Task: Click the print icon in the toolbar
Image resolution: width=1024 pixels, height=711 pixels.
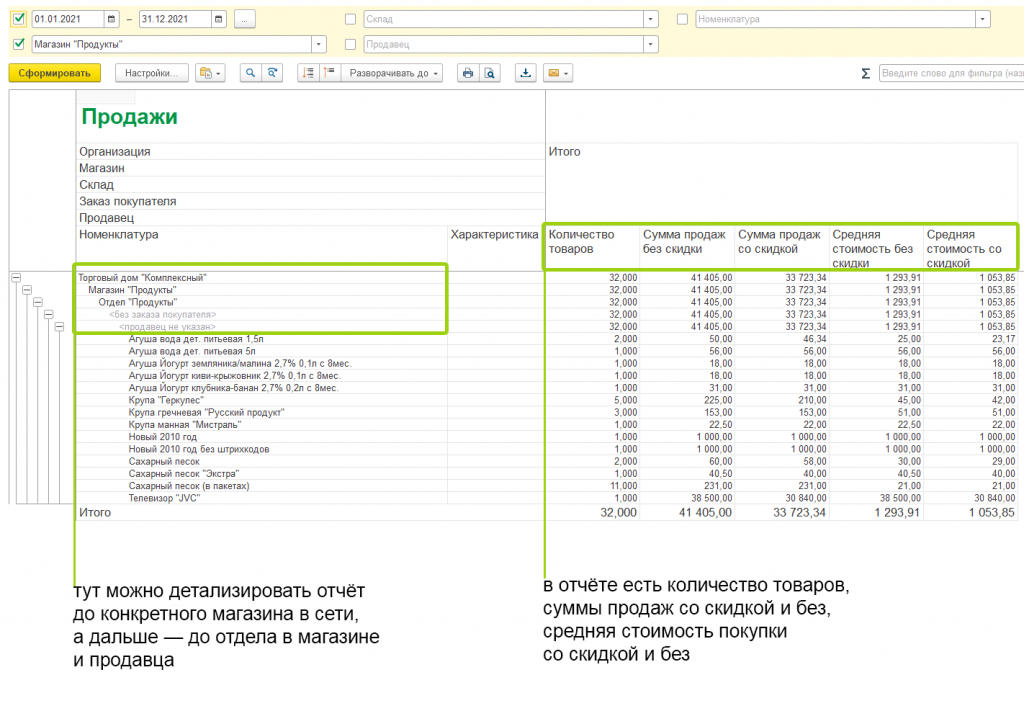Action: tap(467, 73)
